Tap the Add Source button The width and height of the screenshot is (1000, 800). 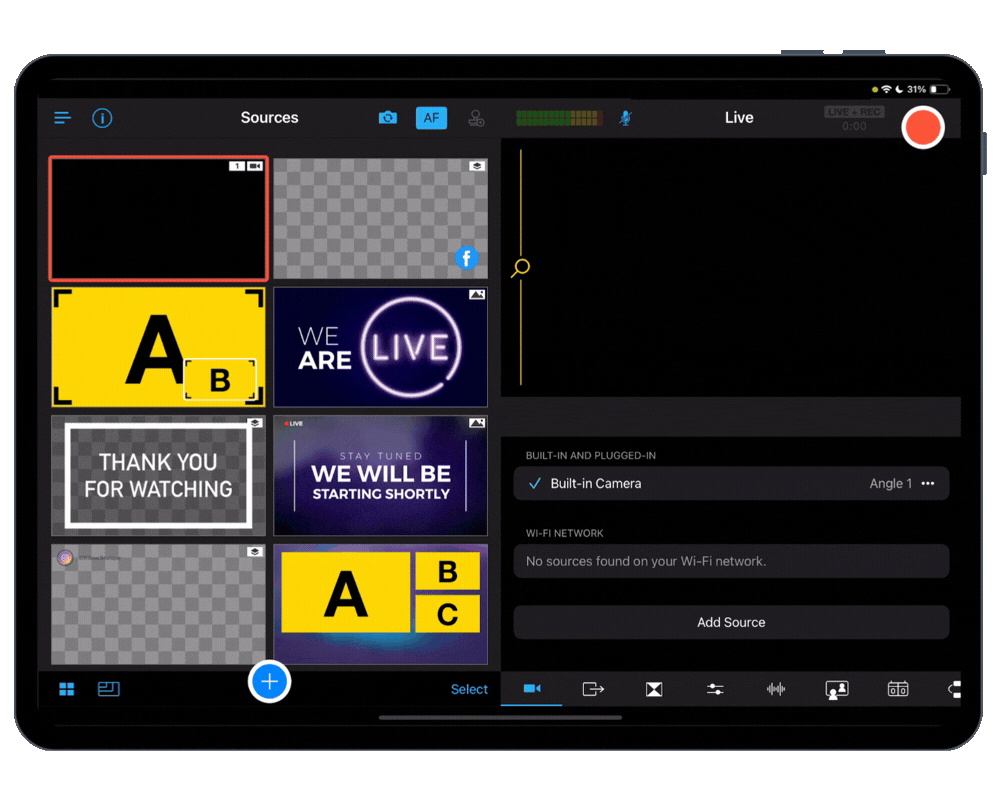(x=731, y=622)
